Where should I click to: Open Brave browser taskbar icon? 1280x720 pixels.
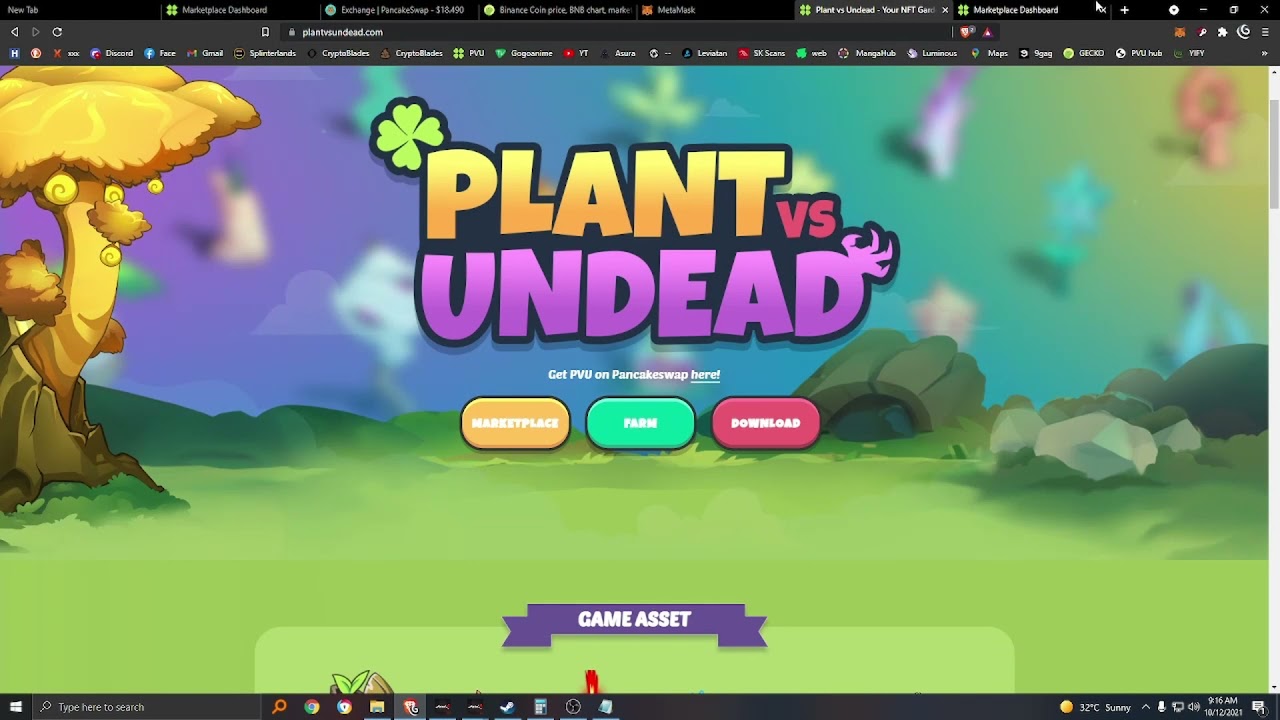[410, 707]
